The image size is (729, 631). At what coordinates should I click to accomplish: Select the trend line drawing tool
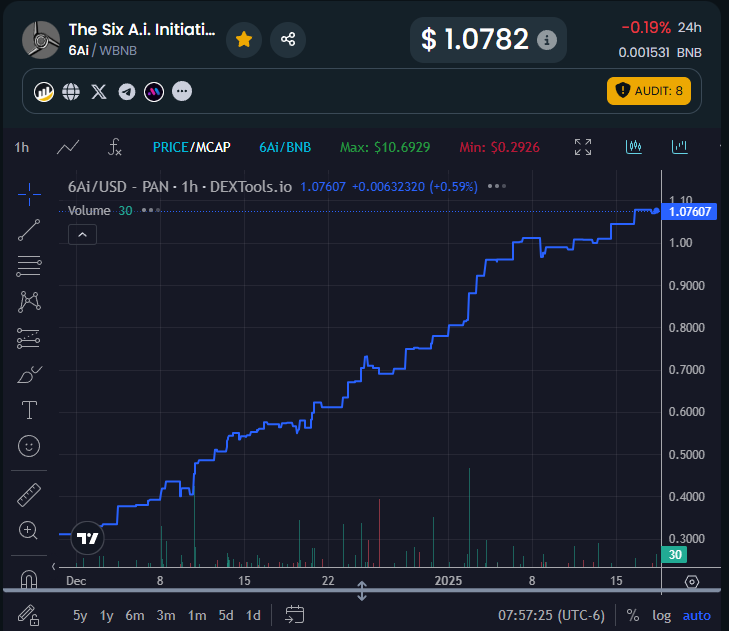click(29, 230)
